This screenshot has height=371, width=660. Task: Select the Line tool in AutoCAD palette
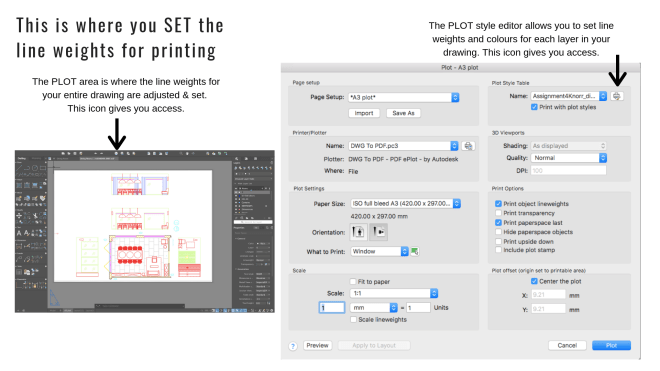pyautogui.click(x=19, y=168)
